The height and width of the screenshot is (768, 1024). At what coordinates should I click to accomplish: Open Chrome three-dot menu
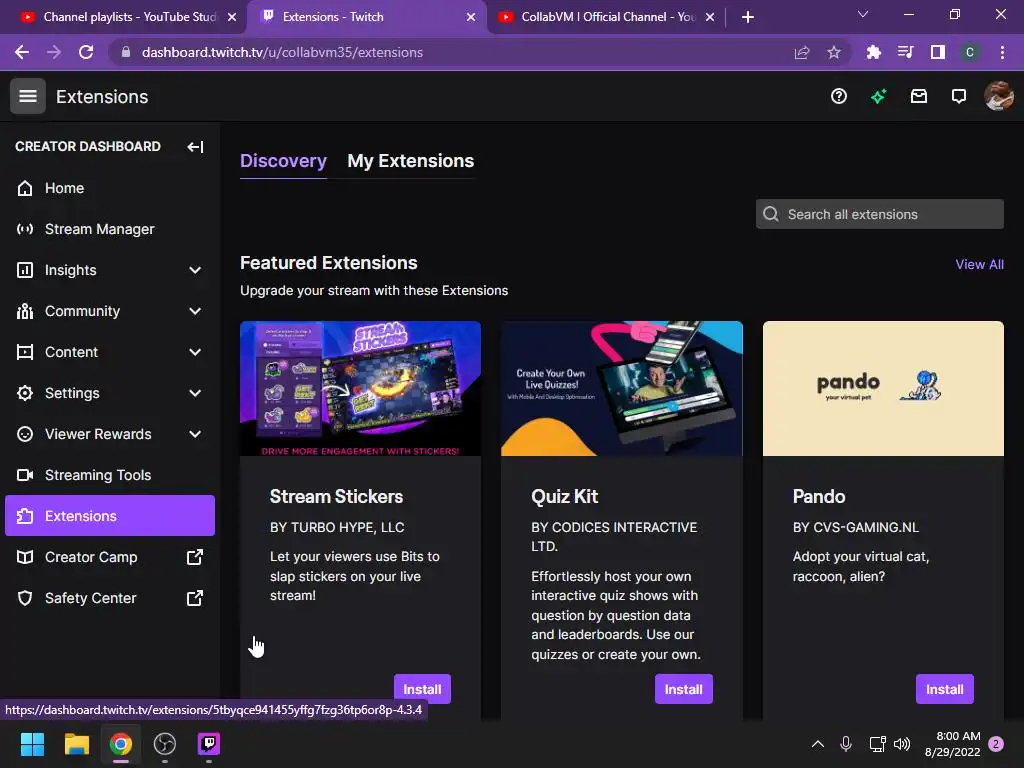click(1002, 52)
